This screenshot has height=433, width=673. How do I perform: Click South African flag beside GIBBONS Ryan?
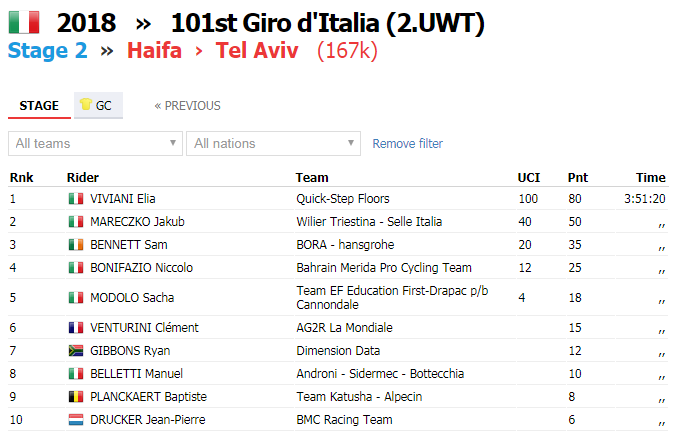click(76, 351)
